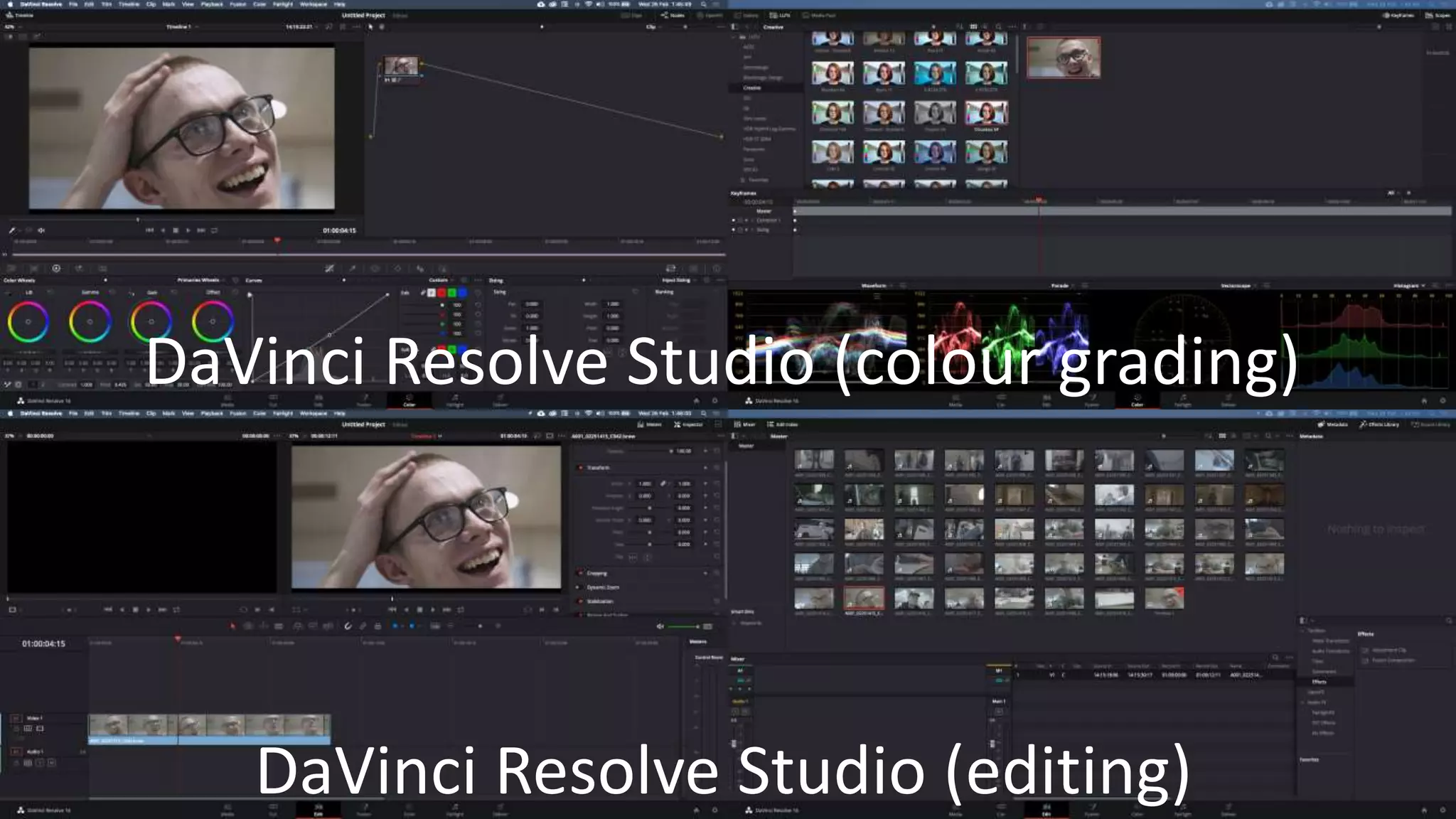Image resolution: width=1456 pixels, height=819 pixels.
Task: Toggle the Keyframes panel button
Action: (x=1397, y=15)
